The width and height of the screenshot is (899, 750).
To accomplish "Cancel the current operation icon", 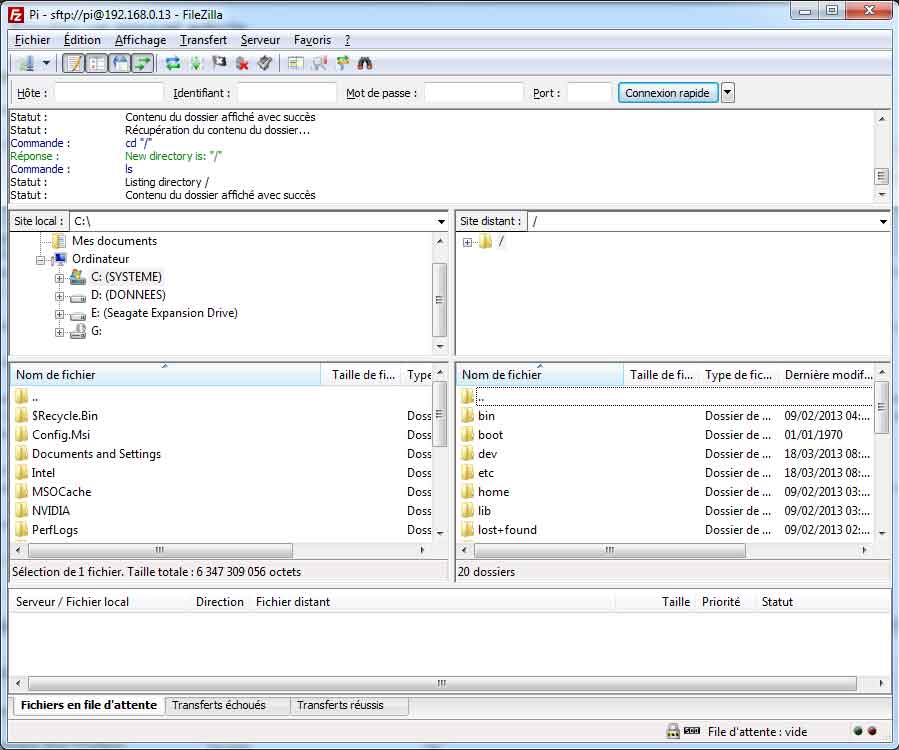I will pos(219,64).
